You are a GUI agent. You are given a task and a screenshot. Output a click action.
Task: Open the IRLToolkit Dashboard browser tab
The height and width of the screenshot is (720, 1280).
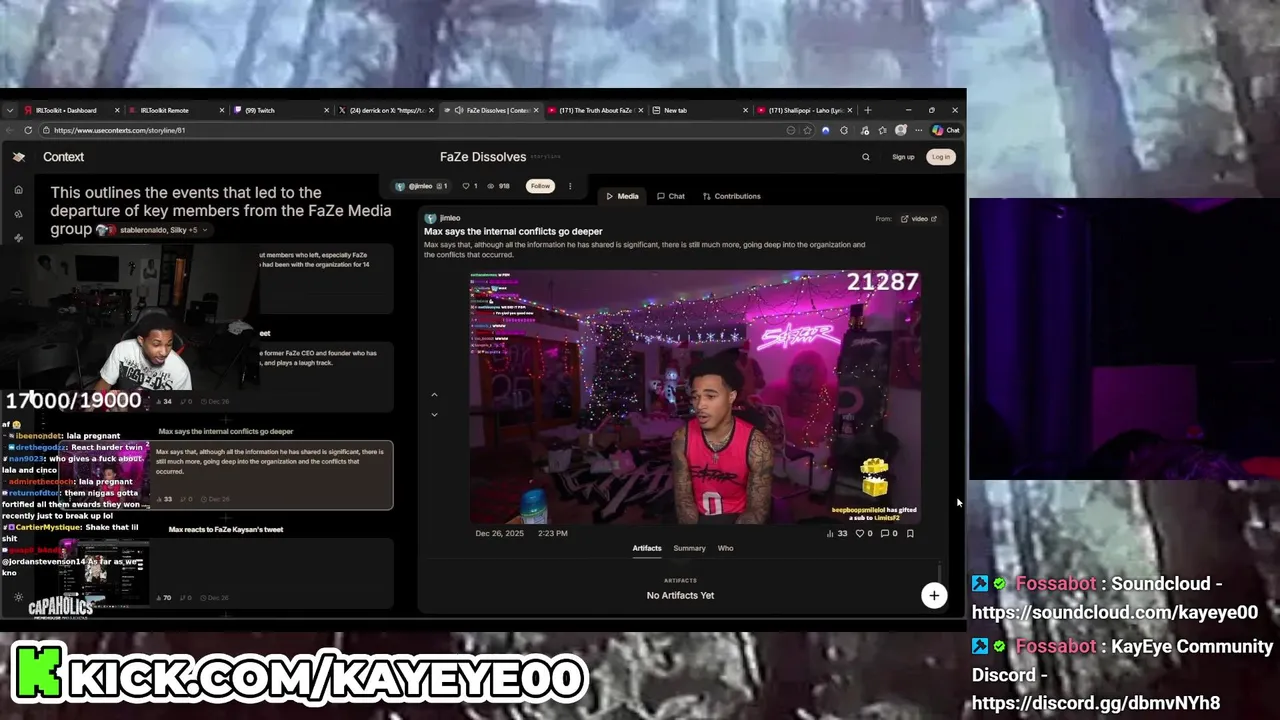point(70,110)
